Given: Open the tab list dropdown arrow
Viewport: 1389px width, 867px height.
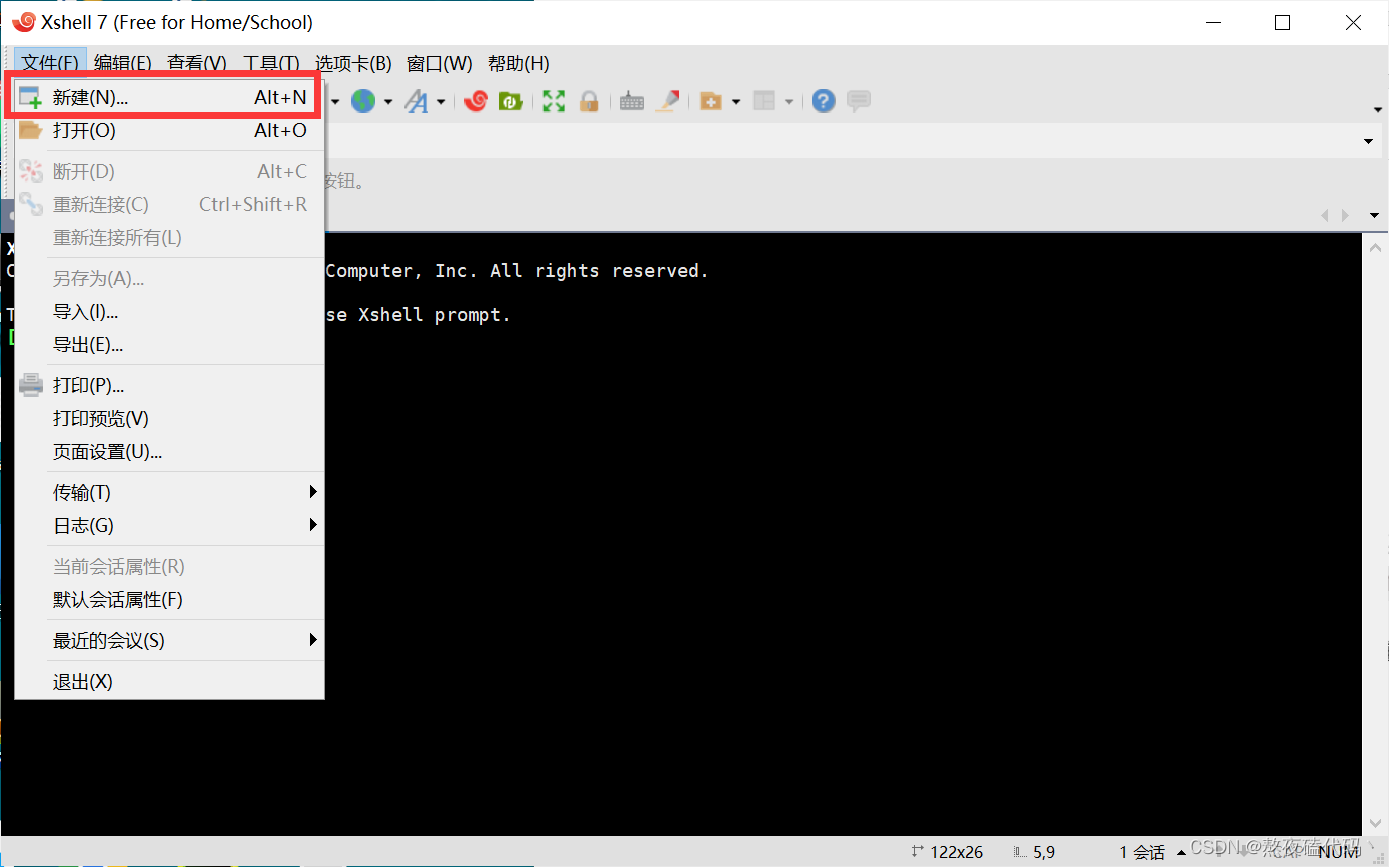Looking at the screenshot, I should tap(1374, 215).
